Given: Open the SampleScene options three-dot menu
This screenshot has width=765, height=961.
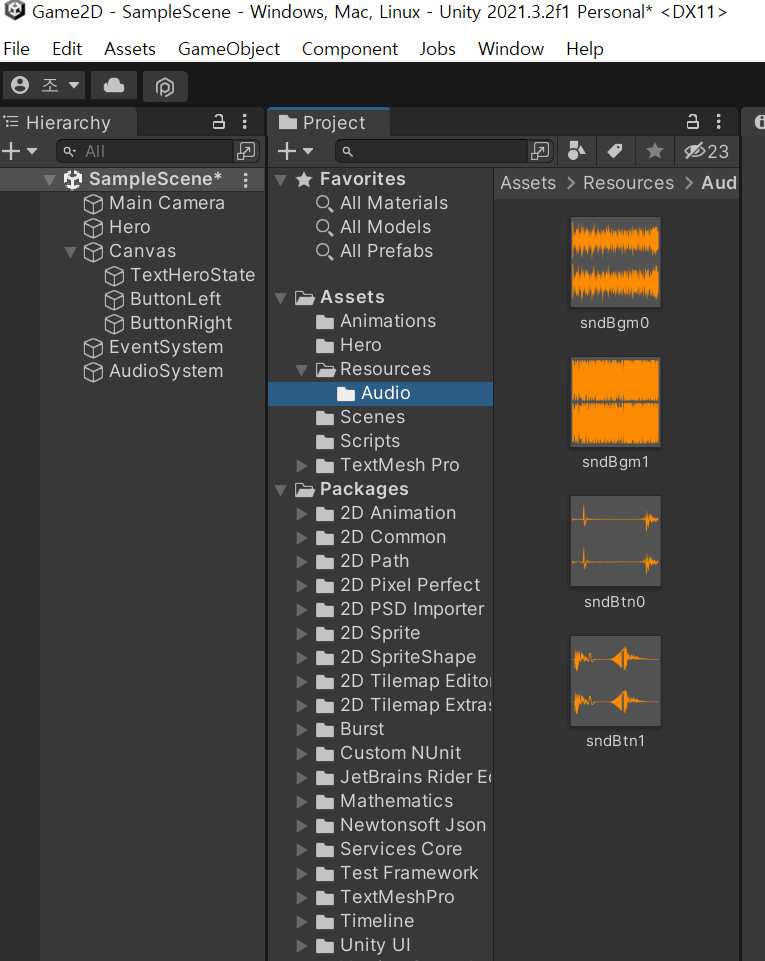Looking at the screenshot, I should [245, 180].
